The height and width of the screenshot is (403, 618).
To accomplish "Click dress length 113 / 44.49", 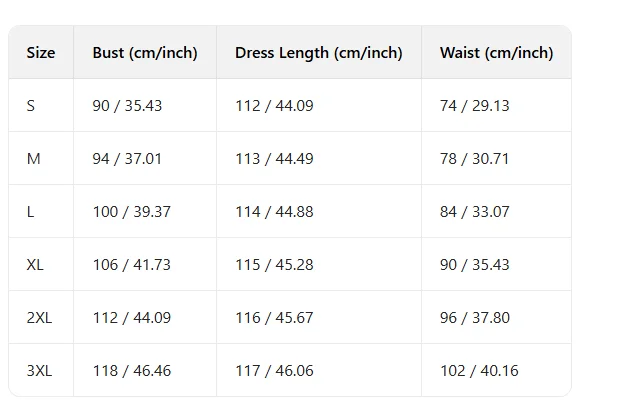I will 274,159.
